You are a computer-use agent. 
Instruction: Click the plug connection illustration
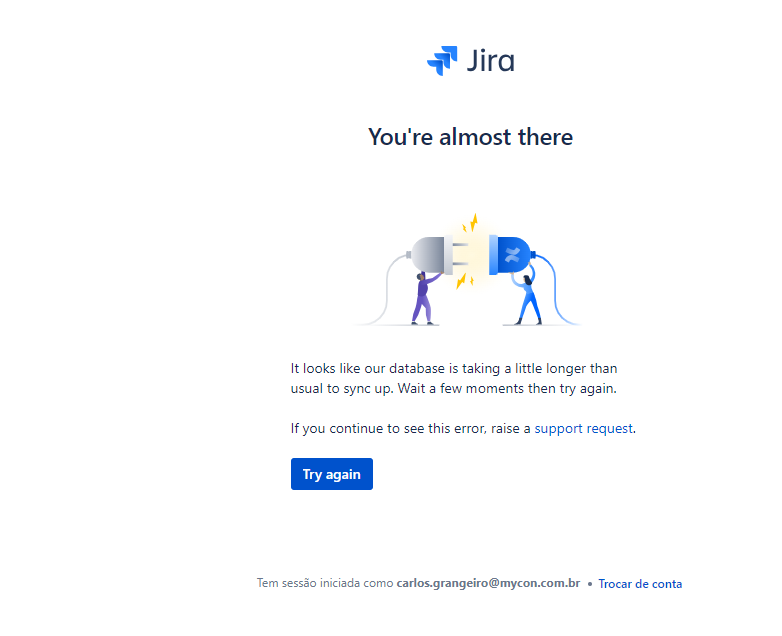tap(468, 269)
